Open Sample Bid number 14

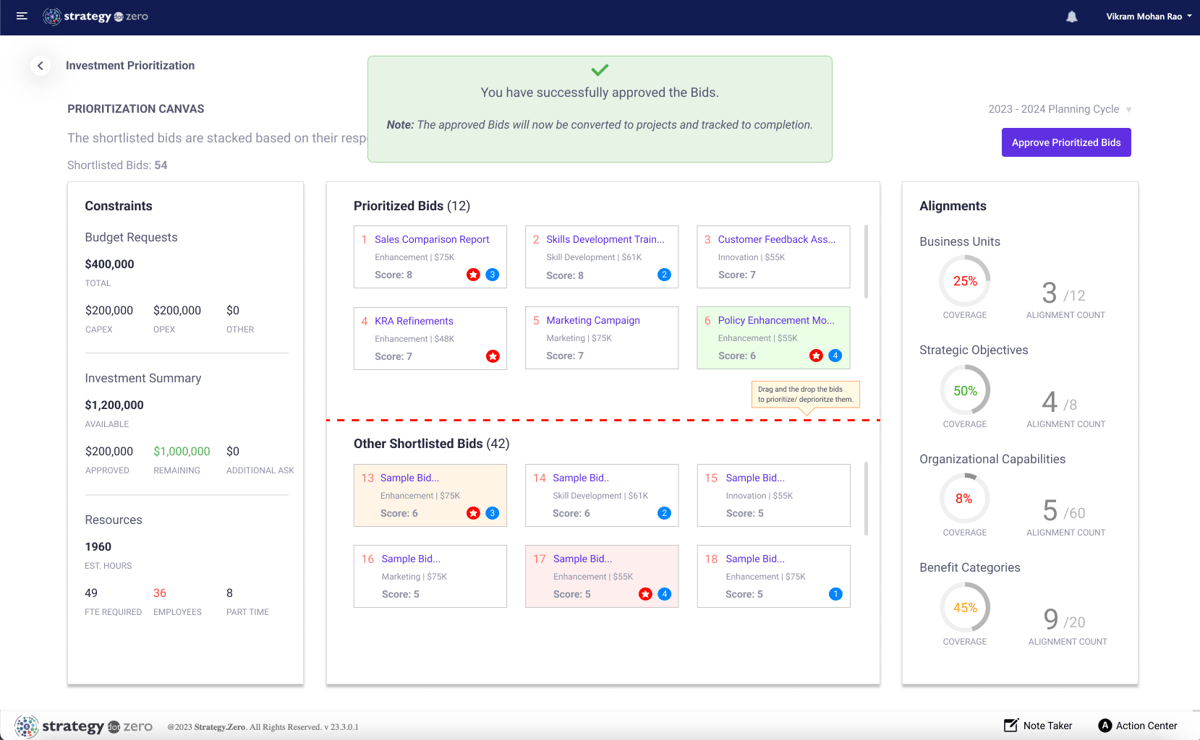point(581,478)
